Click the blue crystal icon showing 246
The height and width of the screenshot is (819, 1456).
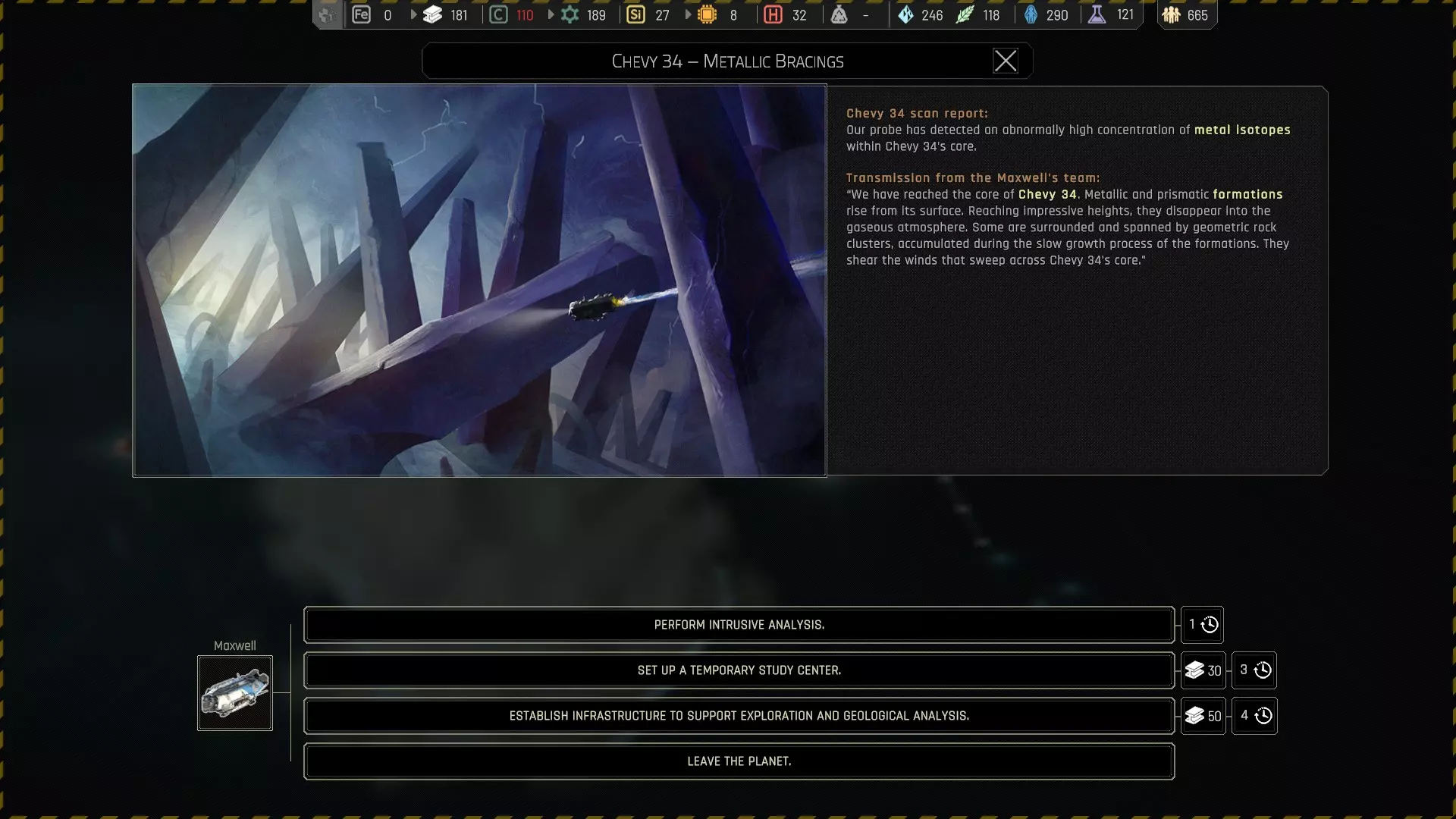pos(905,14)
